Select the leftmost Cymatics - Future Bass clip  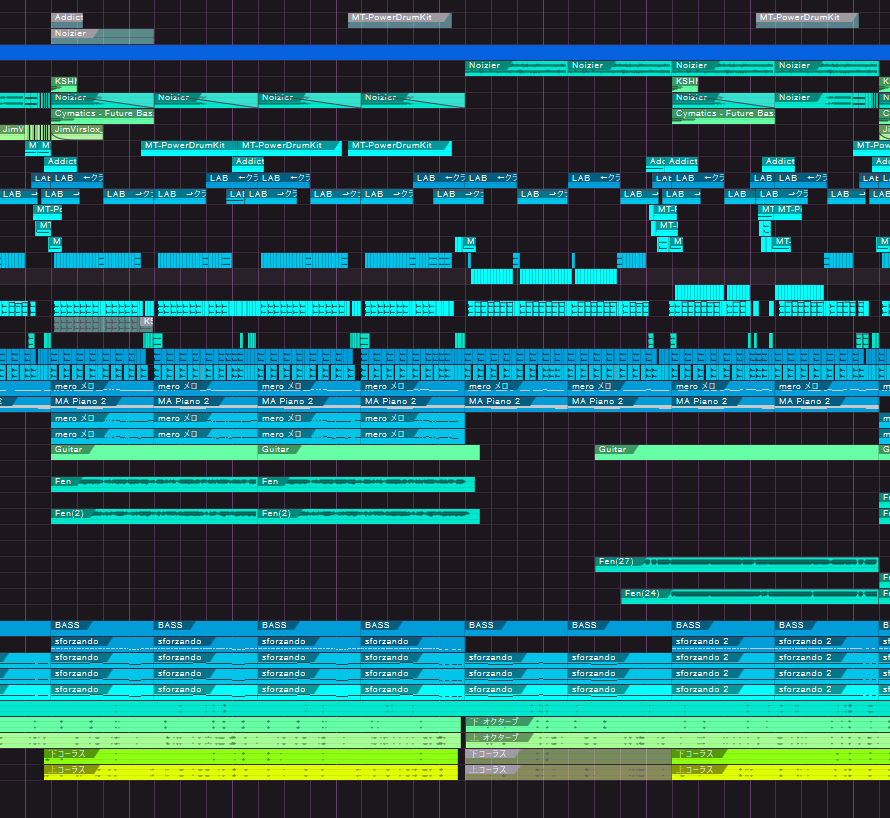pyautogui.click(x=102, y=116)
